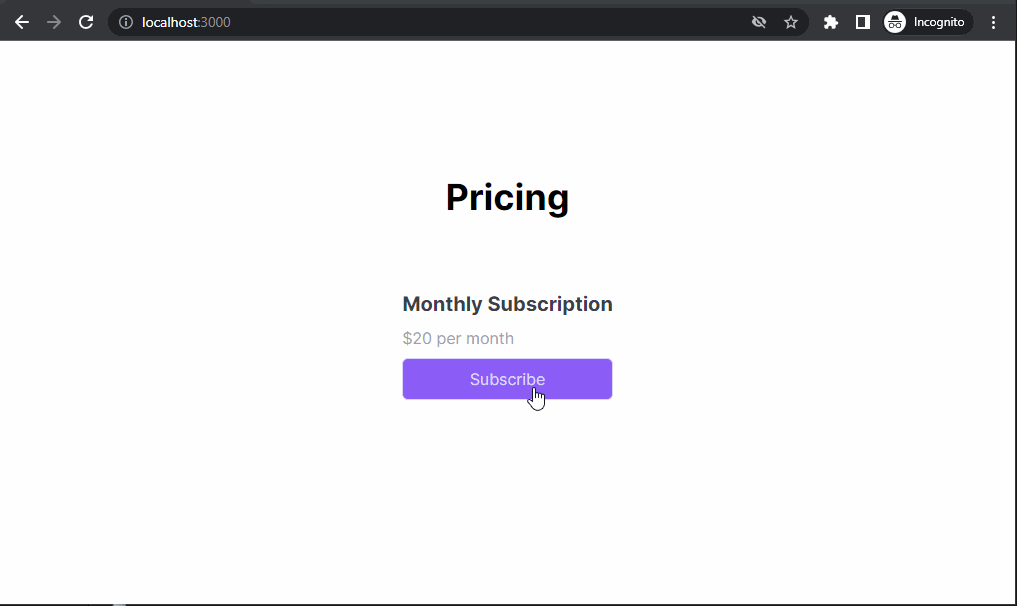This screenshot has width=1017, height=606.
Task: Open the side panel icon
Action: tap(862, 21)
